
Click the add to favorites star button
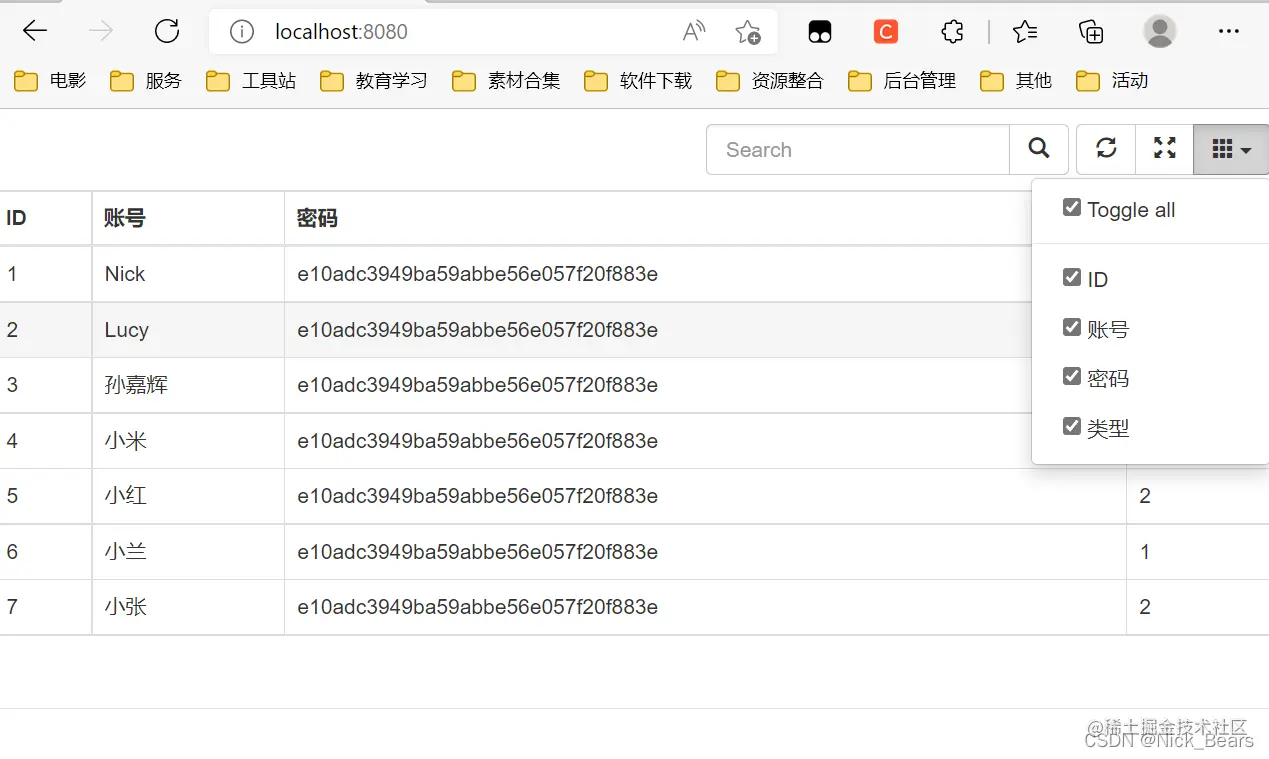pos(748,31)
